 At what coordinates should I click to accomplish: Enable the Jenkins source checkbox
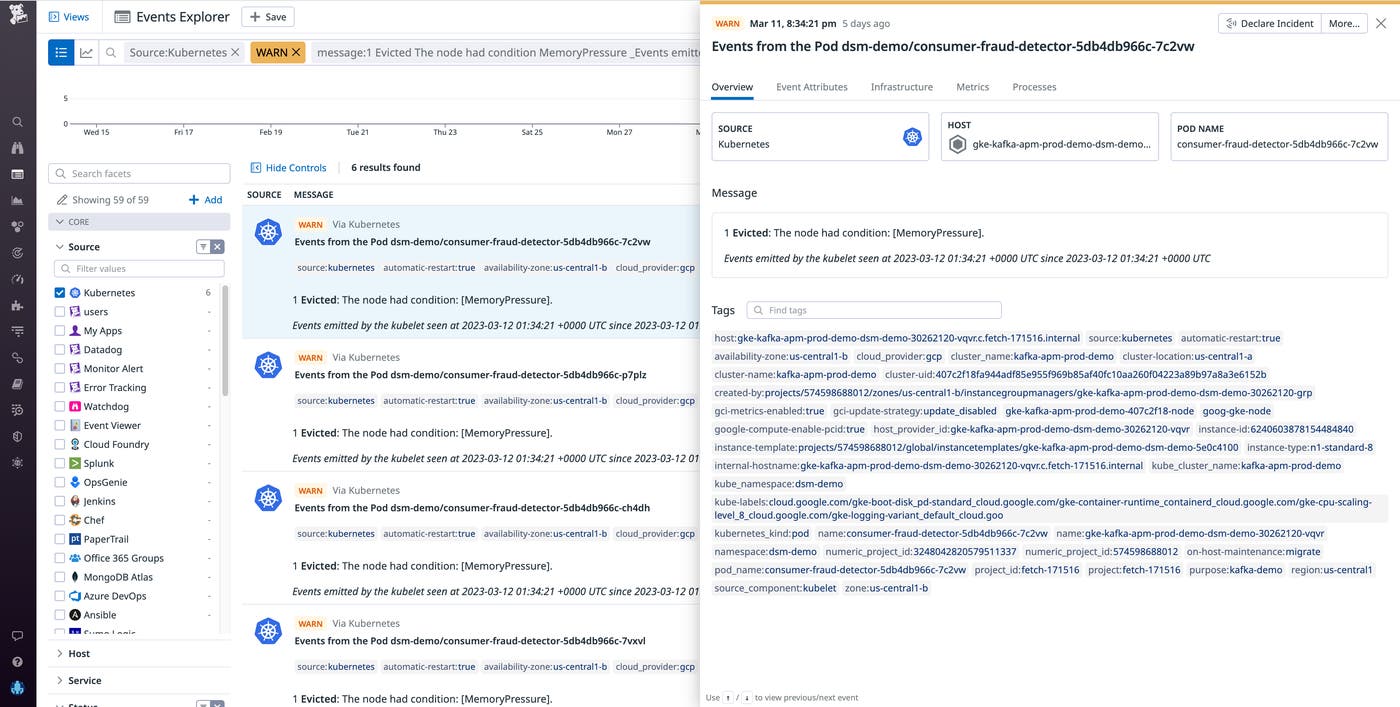point(60,501)
